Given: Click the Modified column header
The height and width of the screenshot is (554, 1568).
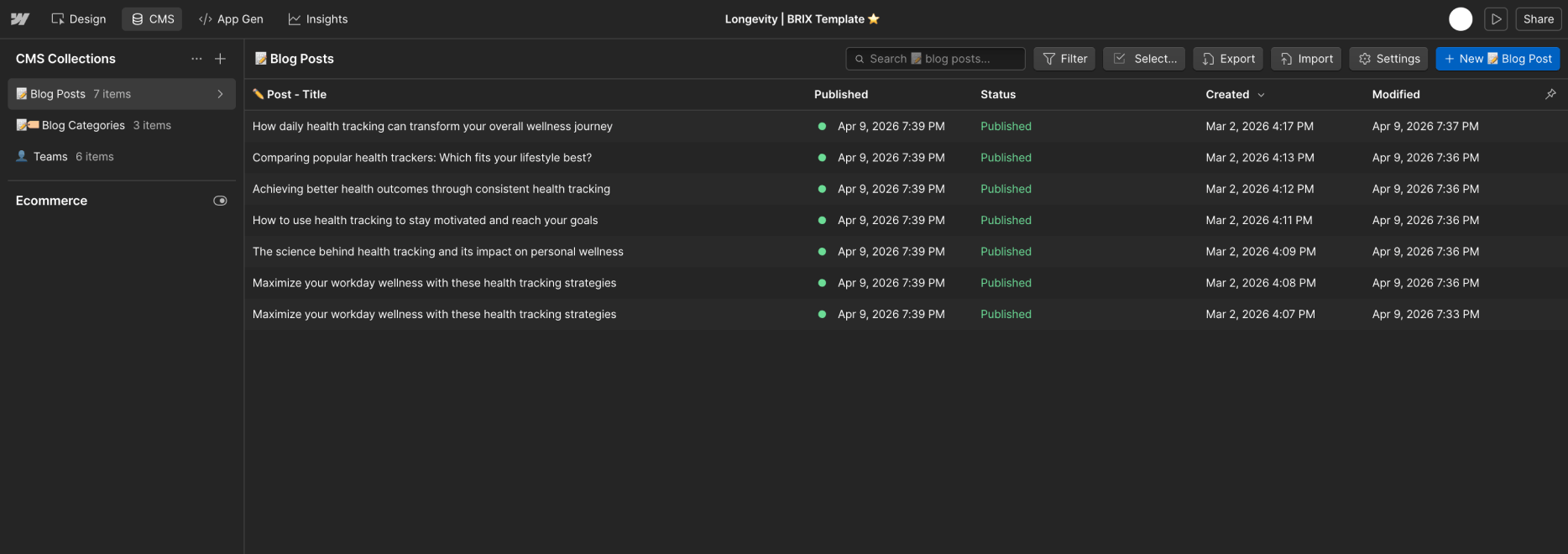Looking at the screenshot, I should [1396, 94].
